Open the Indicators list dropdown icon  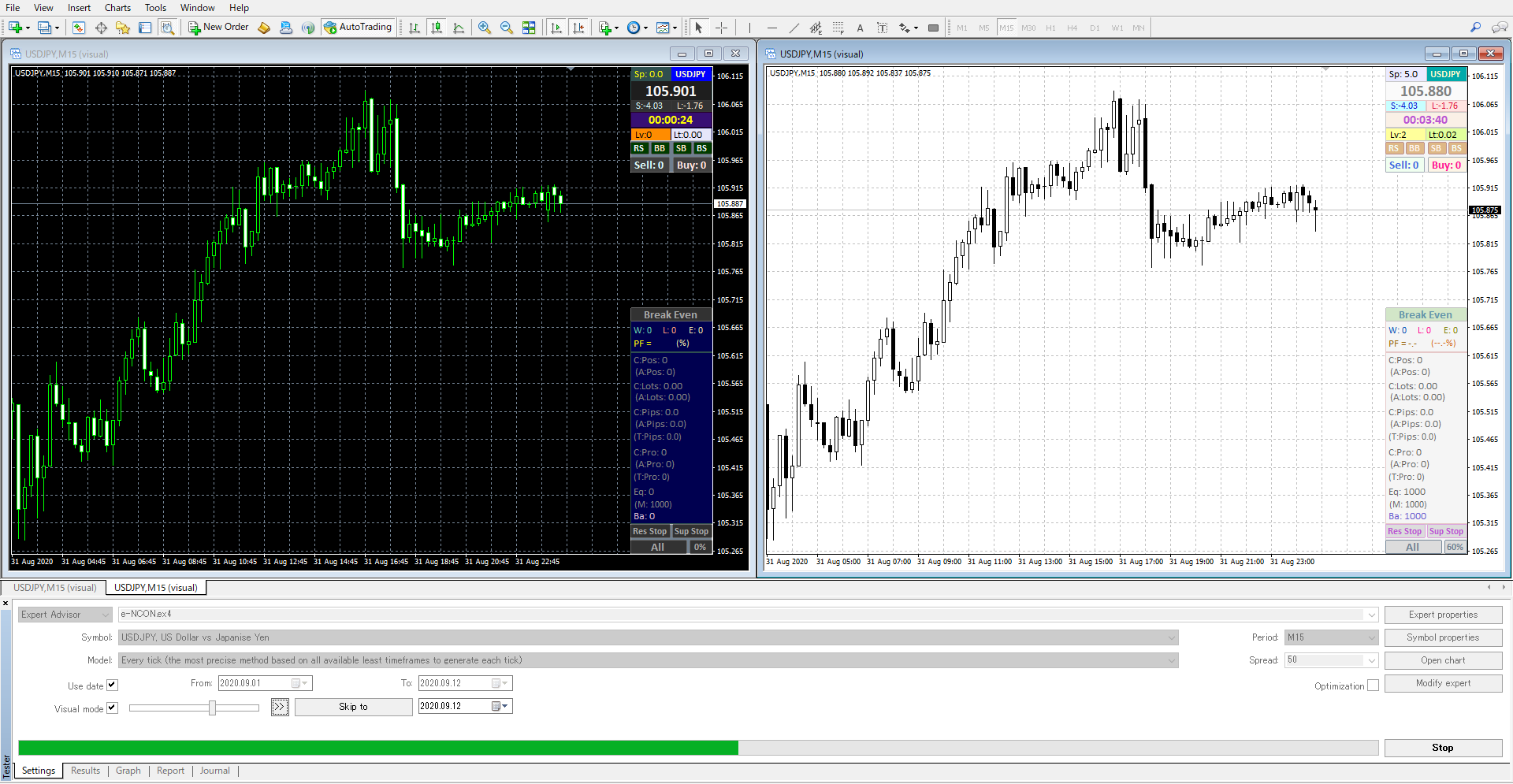pyautogui.click(x=608, y=28)
